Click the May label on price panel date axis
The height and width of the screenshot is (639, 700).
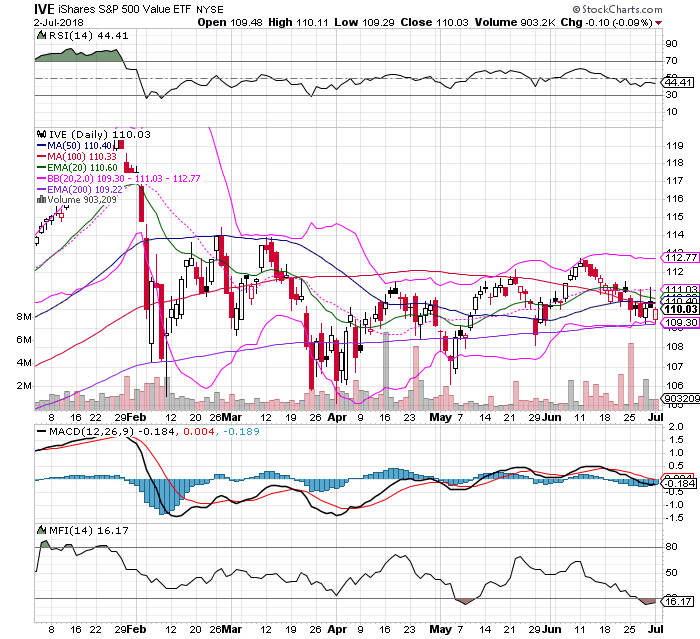tap(440, 417)
